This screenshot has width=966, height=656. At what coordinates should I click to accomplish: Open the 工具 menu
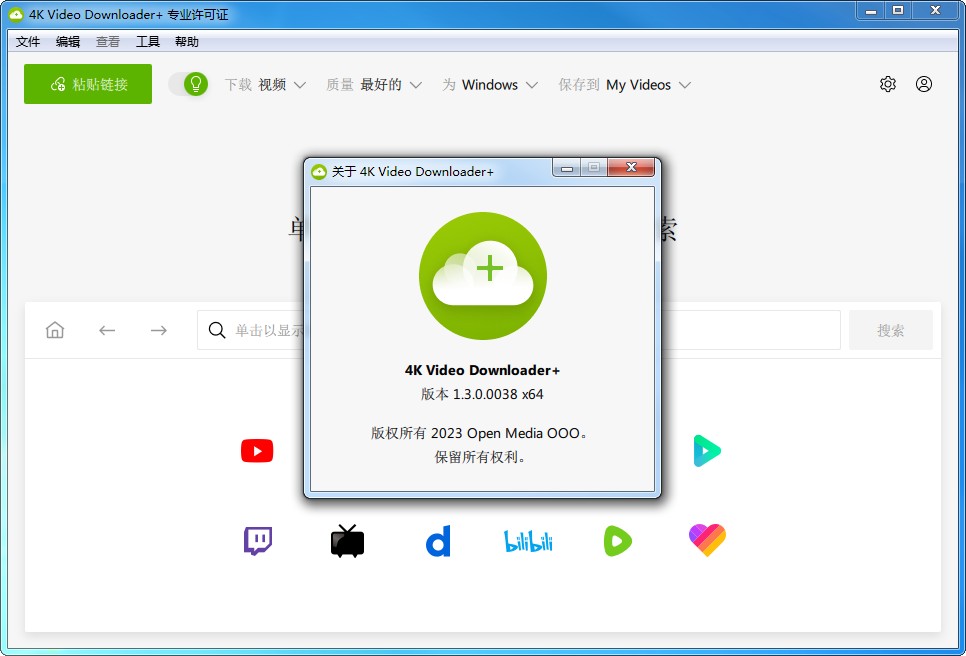(x=148, y=41)
